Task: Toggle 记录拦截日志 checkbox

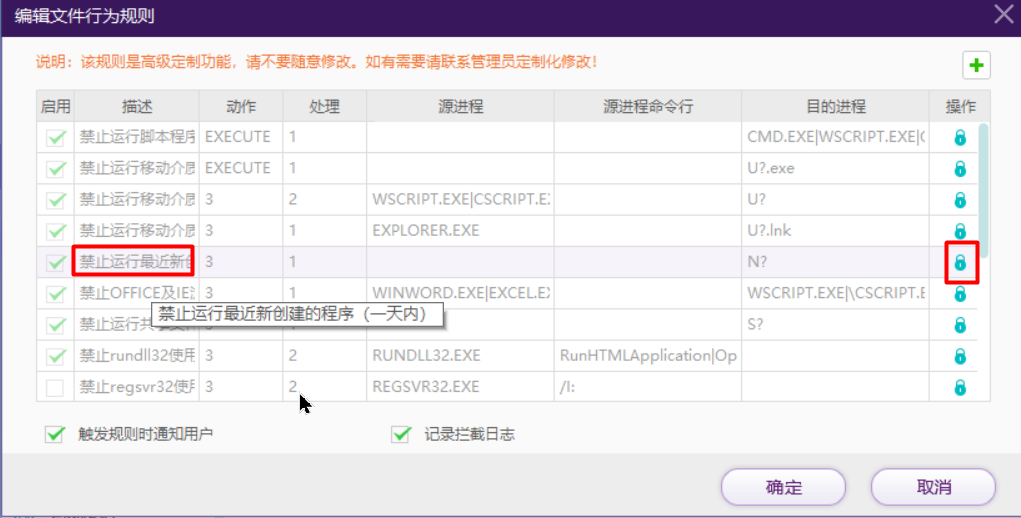Action: pos(401,434)
